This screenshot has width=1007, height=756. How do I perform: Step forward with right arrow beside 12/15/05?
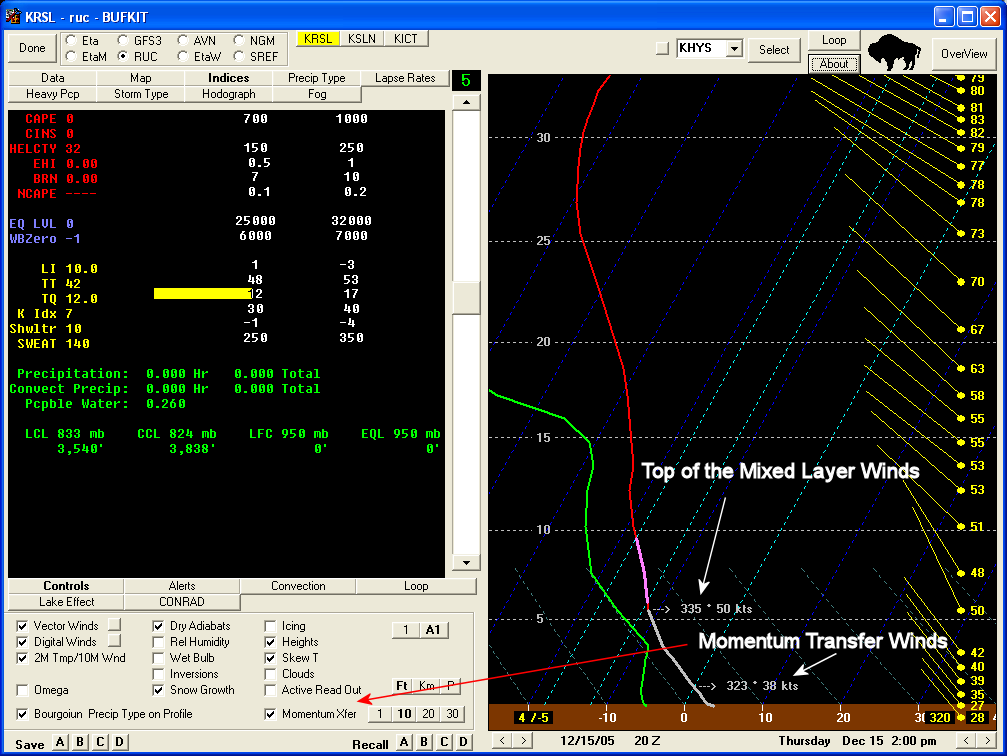point(524,741)
